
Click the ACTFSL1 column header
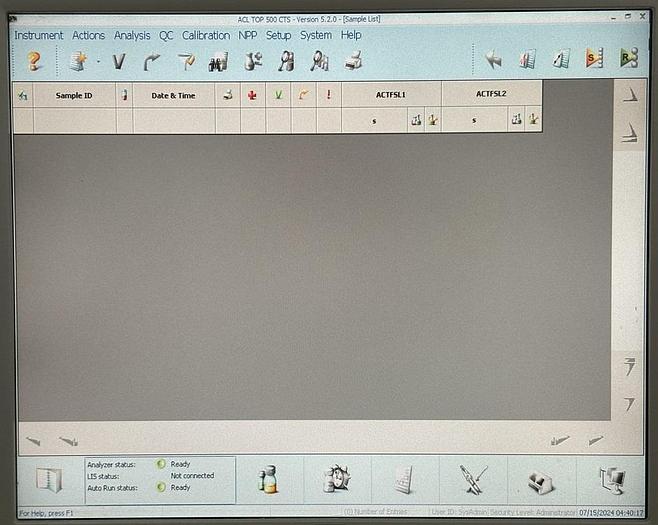point(390,94)
